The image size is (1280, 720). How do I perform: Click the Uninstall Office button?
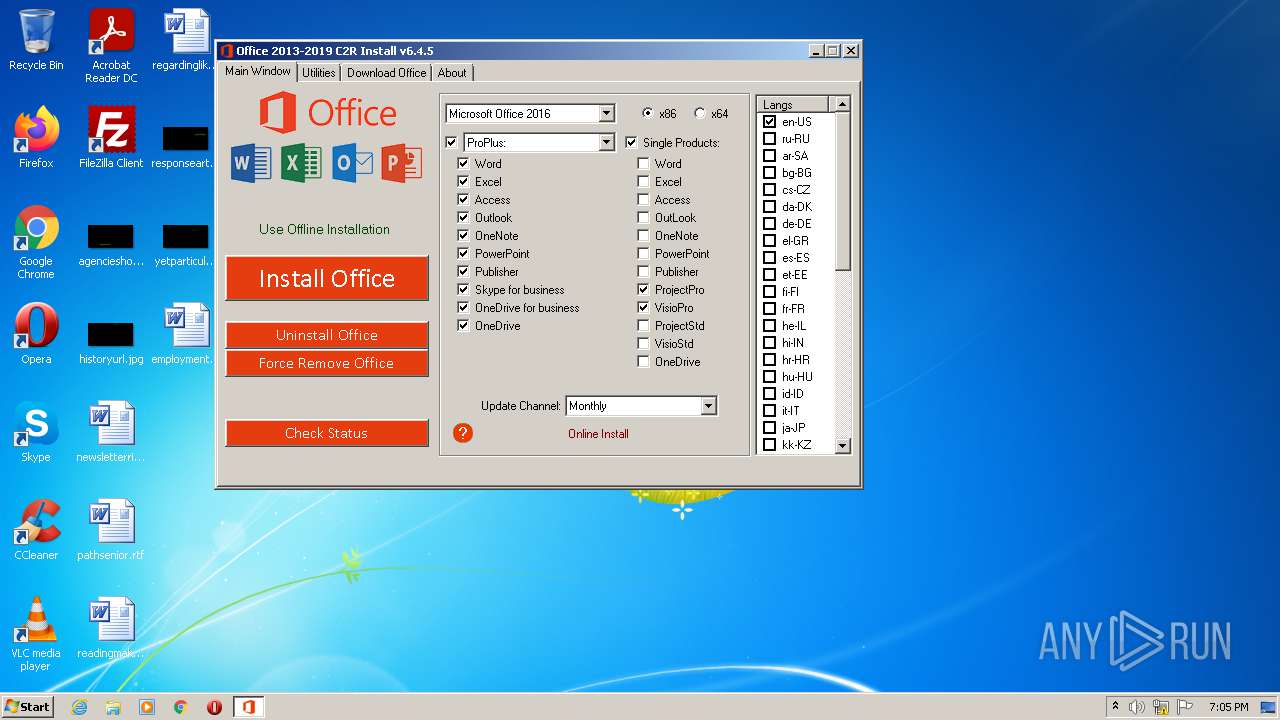coord(327,335)
